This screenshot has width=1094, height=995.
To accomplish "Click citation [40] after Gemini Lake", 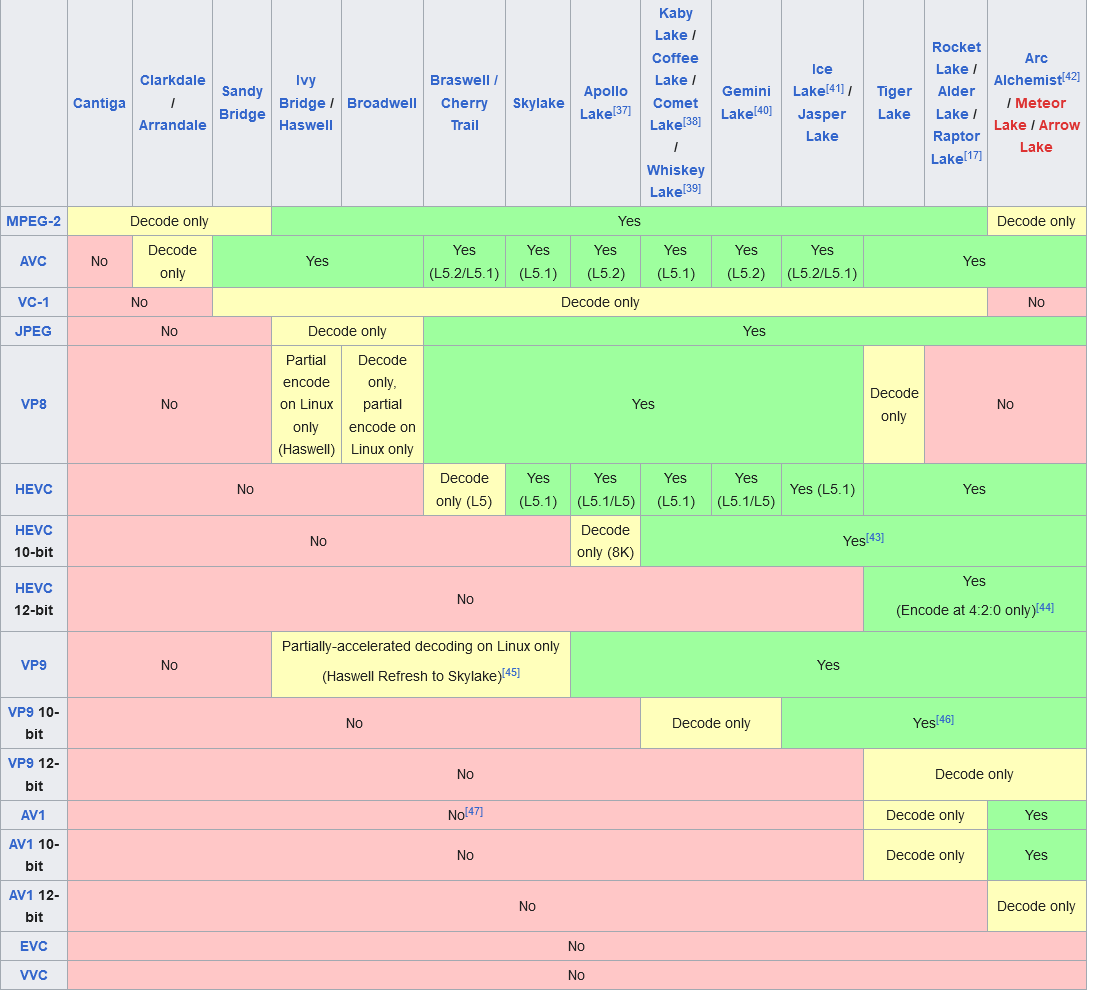I will [763, 110].
